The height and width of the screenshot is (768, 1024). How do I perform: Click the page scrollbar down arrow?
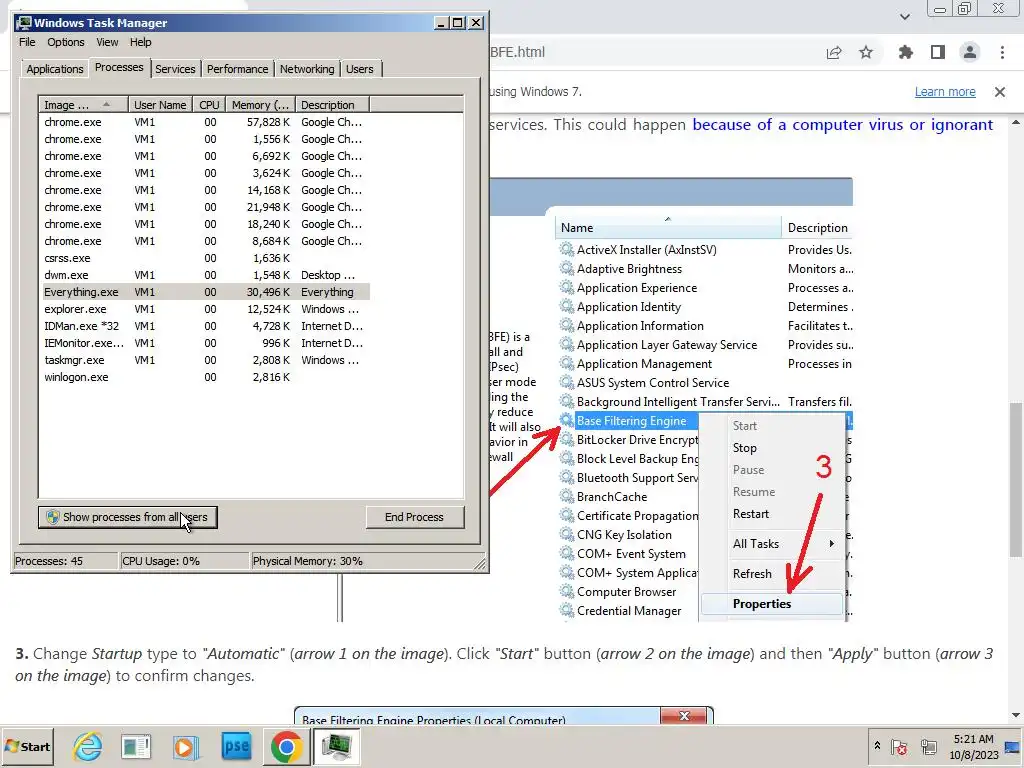[1016, 716]
